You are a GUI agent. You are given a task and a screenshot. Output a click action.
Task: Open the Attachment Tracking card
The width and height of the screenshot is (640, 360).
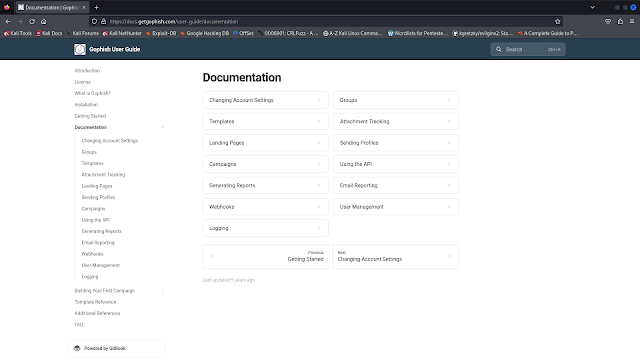tap(396, 122)
